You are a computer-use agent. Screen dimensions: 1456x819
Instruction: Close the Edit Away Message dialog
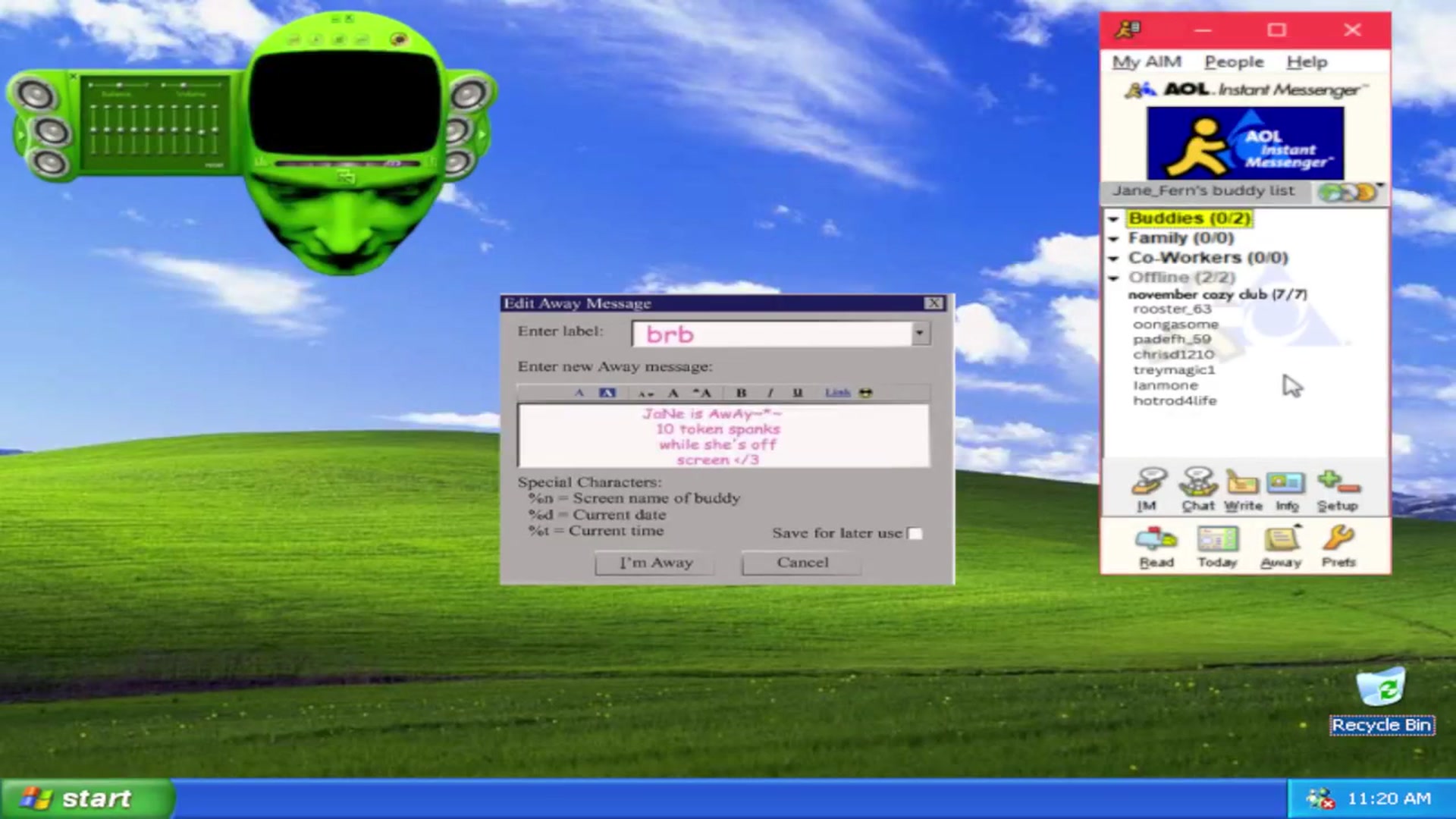click(934, 303)
